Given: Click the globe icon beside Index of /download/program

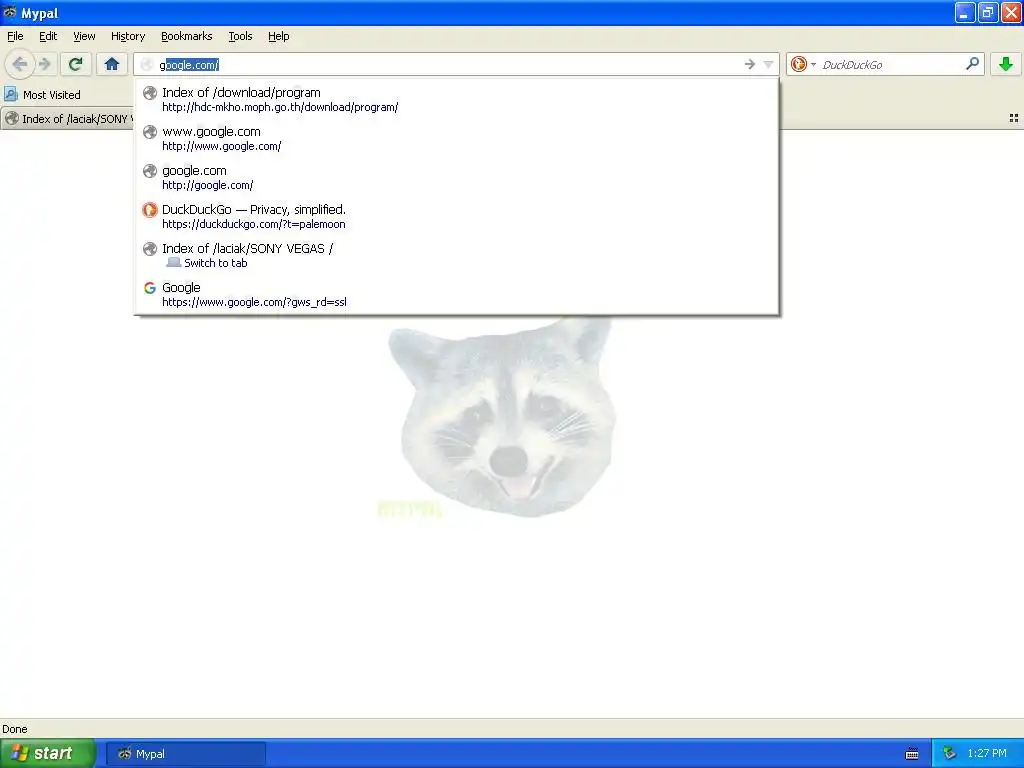Looking at the screenshot, I should [150, 93].
